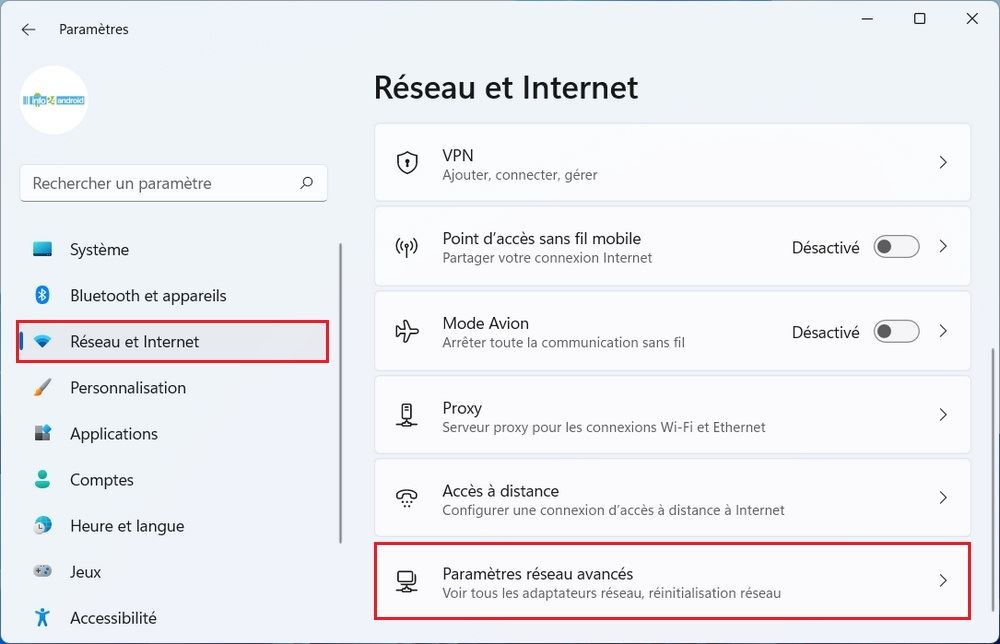Screen dimensions: 1000x644
Task: Click the back arrow in title bar
Action: pos(28,29)
